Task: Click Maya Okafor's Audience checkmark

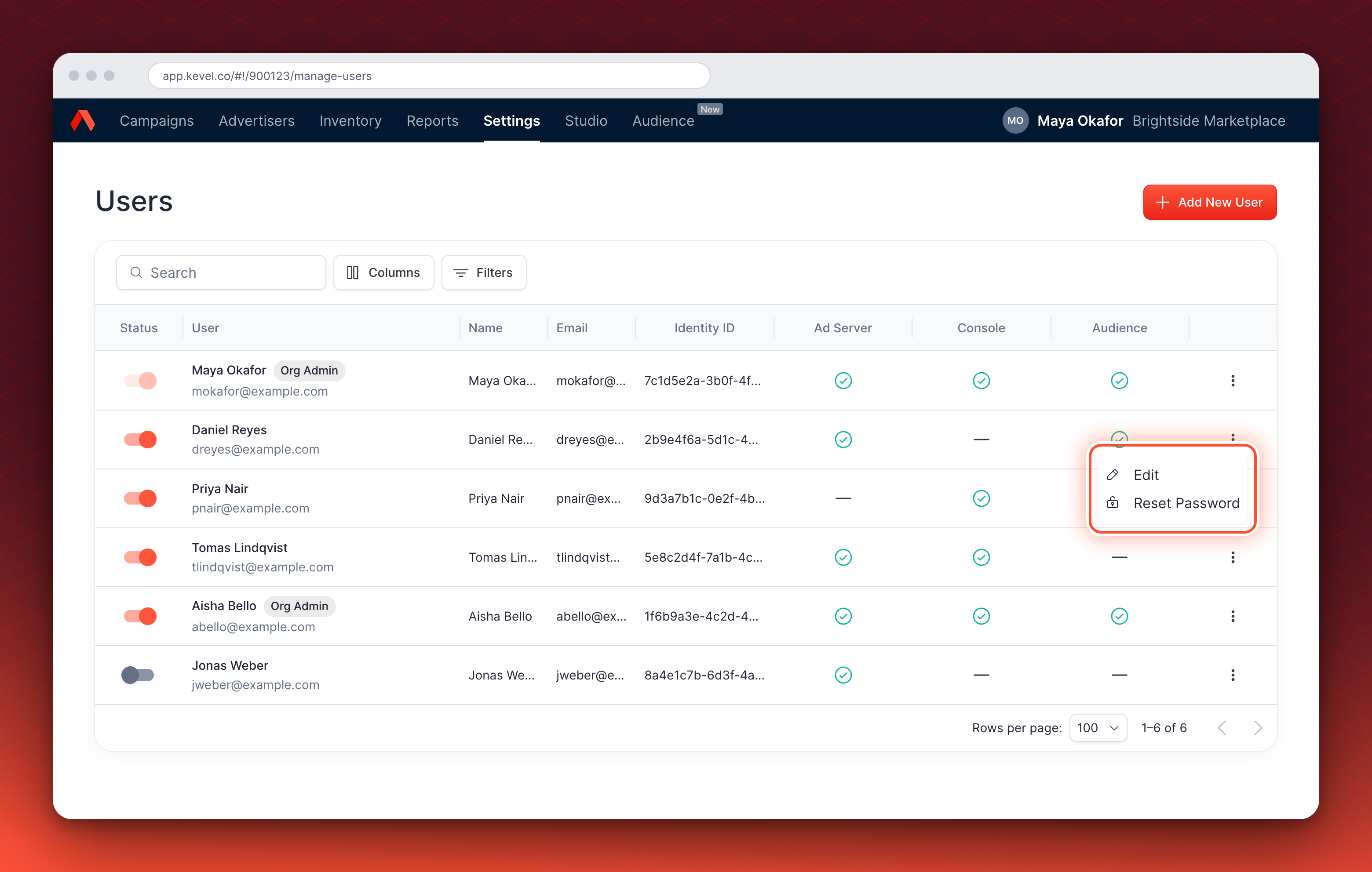Action: pos(1119,381)
